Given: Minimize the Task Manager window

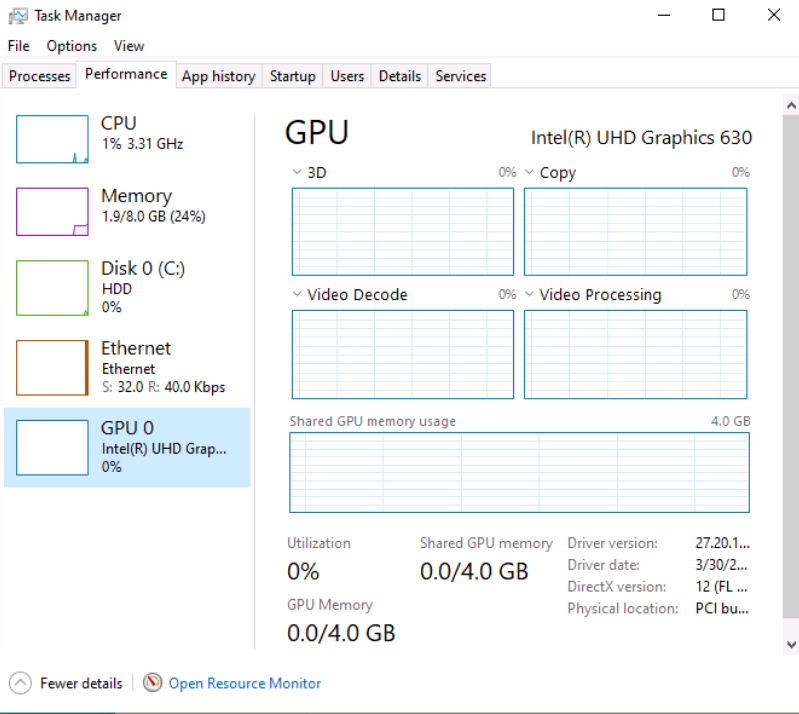Looking at the screenshot, I should pos(663,15).
